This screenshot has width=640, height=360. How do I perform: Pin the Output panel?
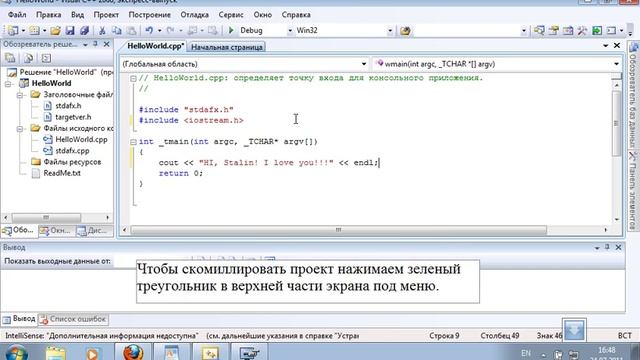pos(607,247)
